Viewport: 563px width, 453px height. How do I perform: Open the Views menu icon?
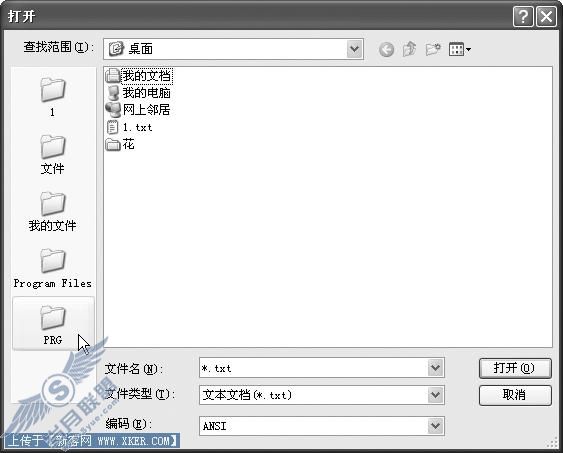(460, 50)
